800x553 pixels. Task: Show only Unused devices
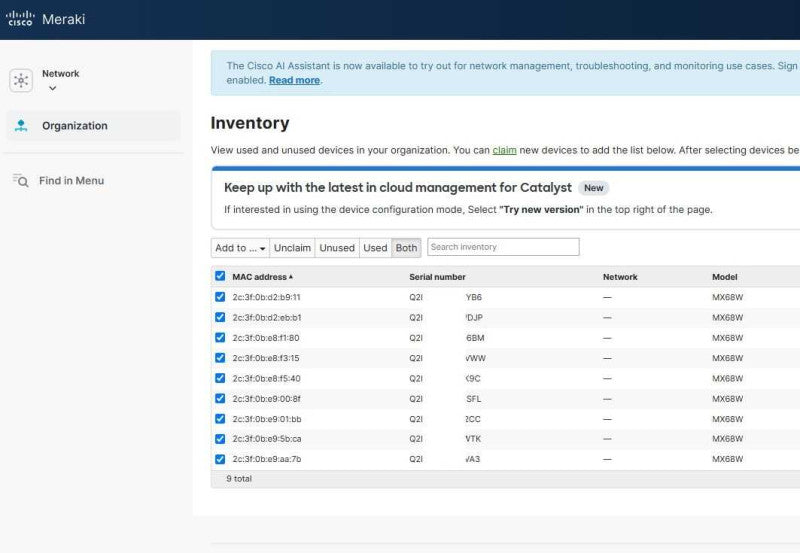(x=337, y=248)
